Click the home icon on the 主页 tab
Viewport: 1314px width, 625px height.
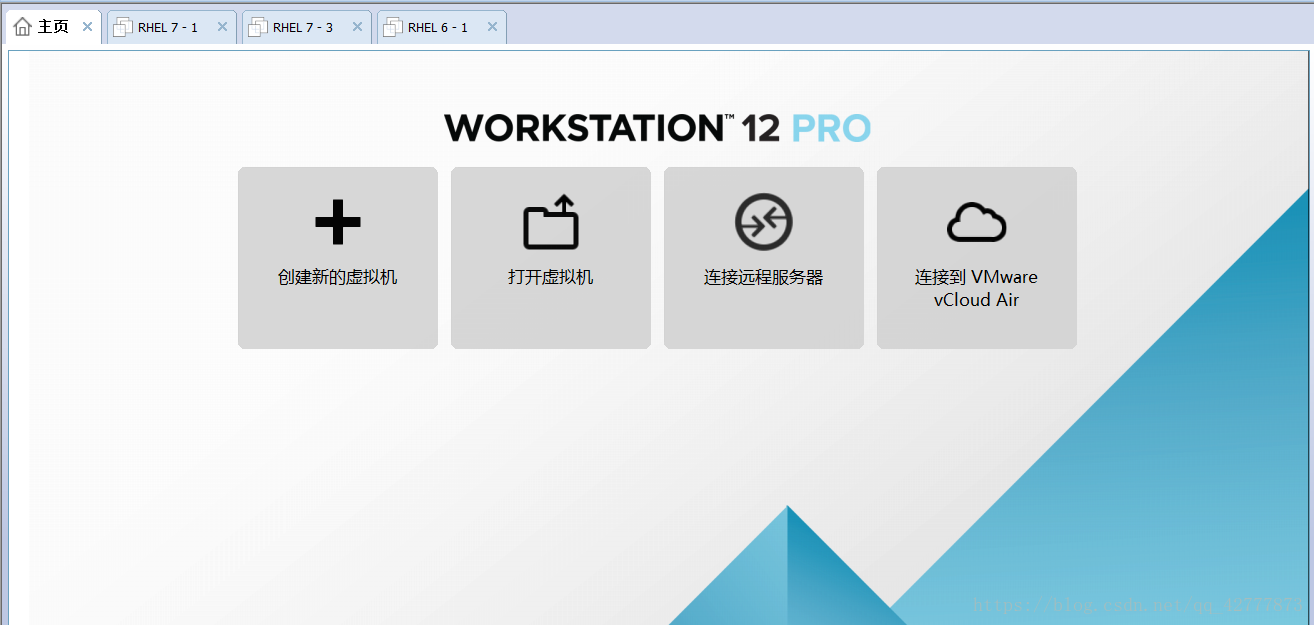point(22,27)
